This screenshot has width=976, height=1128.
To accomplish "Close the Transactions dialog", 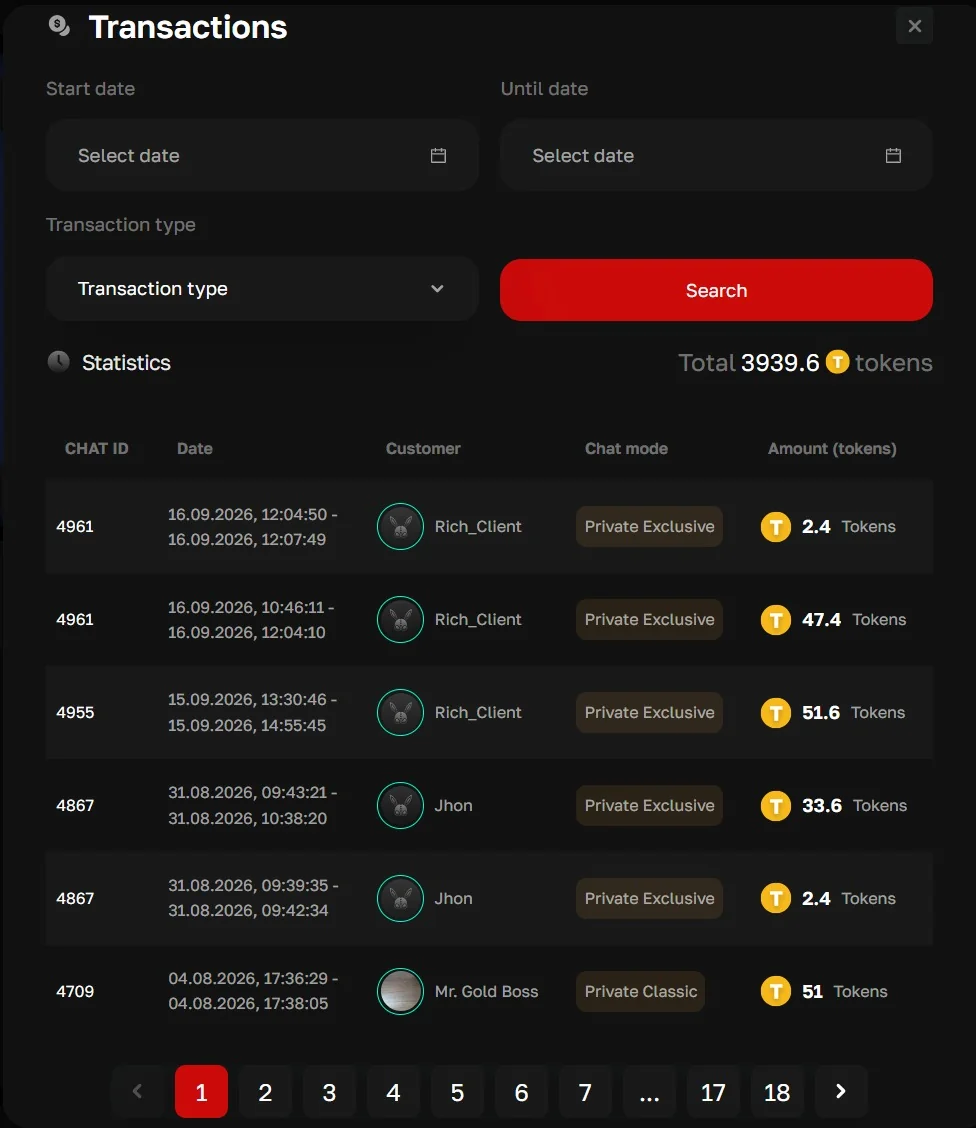I will click(x=914, y=26).
